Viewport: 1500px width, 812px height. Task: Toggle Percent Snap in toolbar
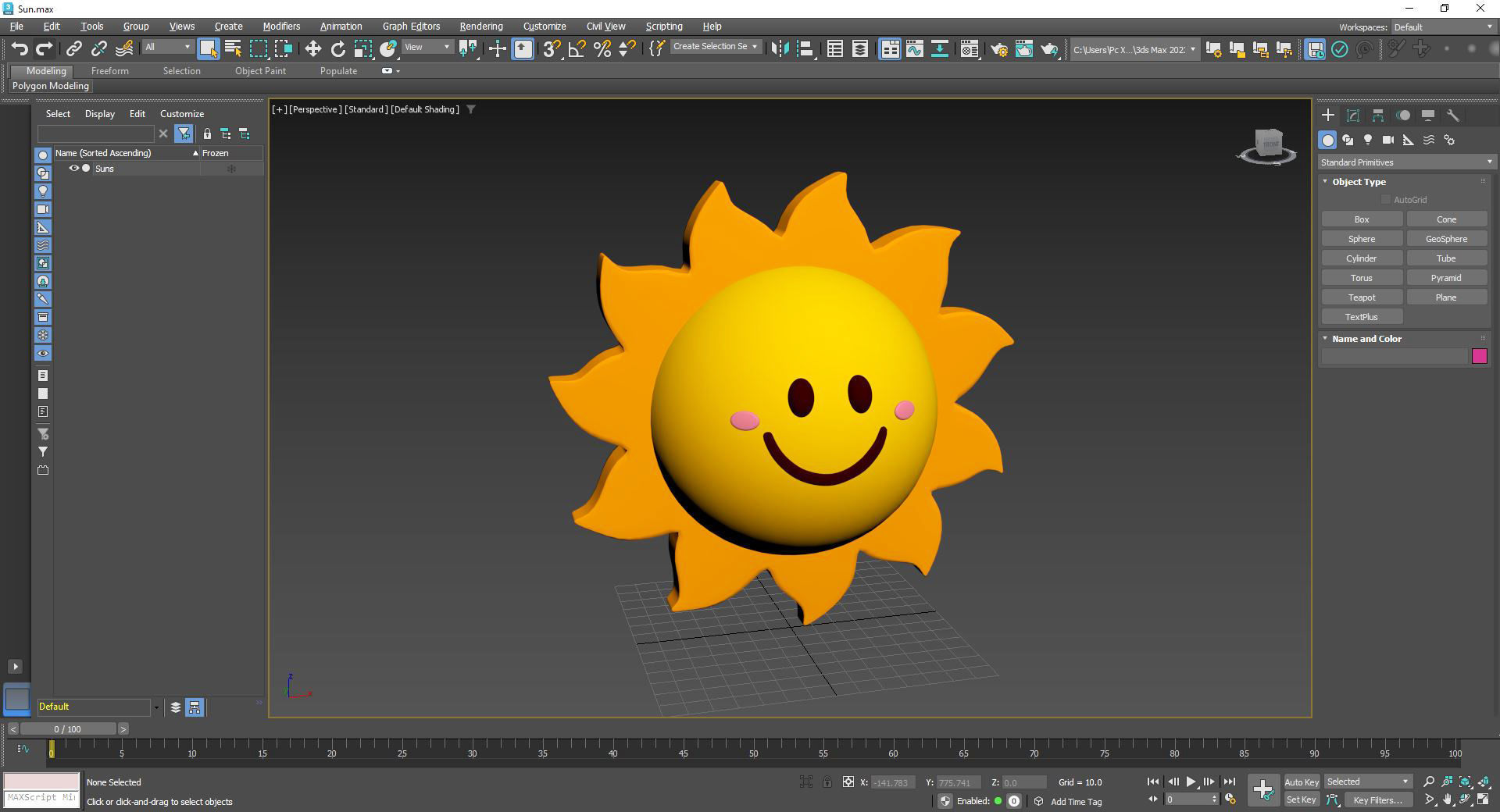tap(602, 49)
